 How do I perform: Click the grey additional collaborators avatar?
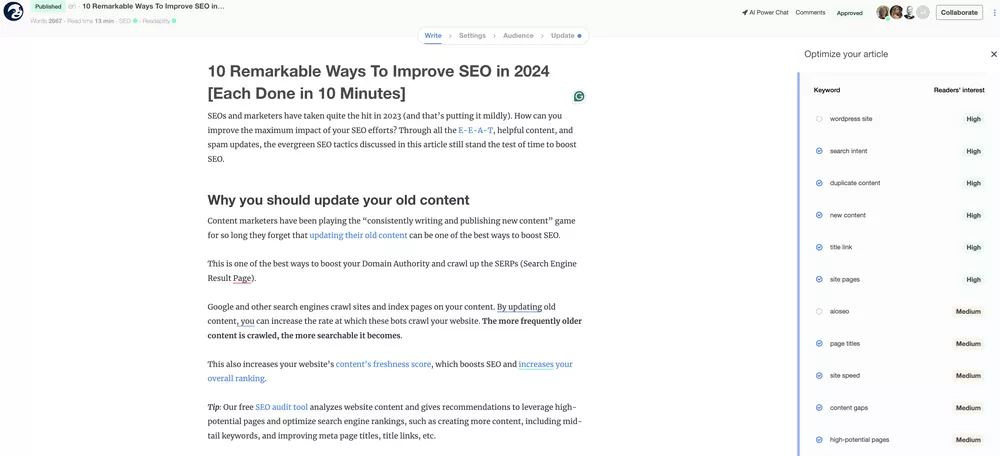923,13
